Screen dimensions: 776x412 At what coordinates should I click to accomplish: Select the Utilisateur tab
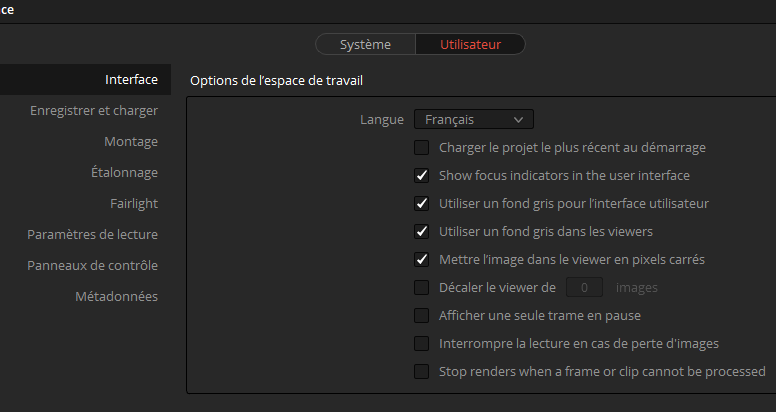[470, 44]
